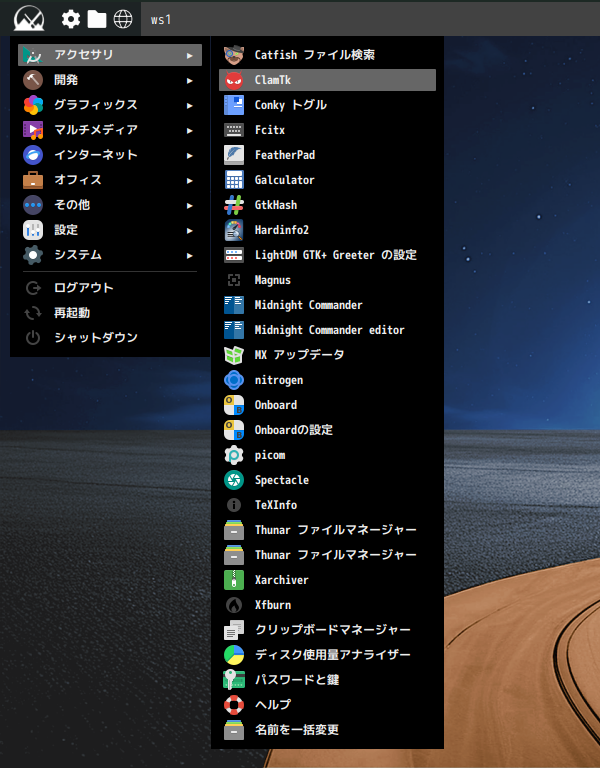The height and width of the screenshot is (768, 600).
Task: Open the file manager folder icon in panel
Action: click(x=96, y=19)
